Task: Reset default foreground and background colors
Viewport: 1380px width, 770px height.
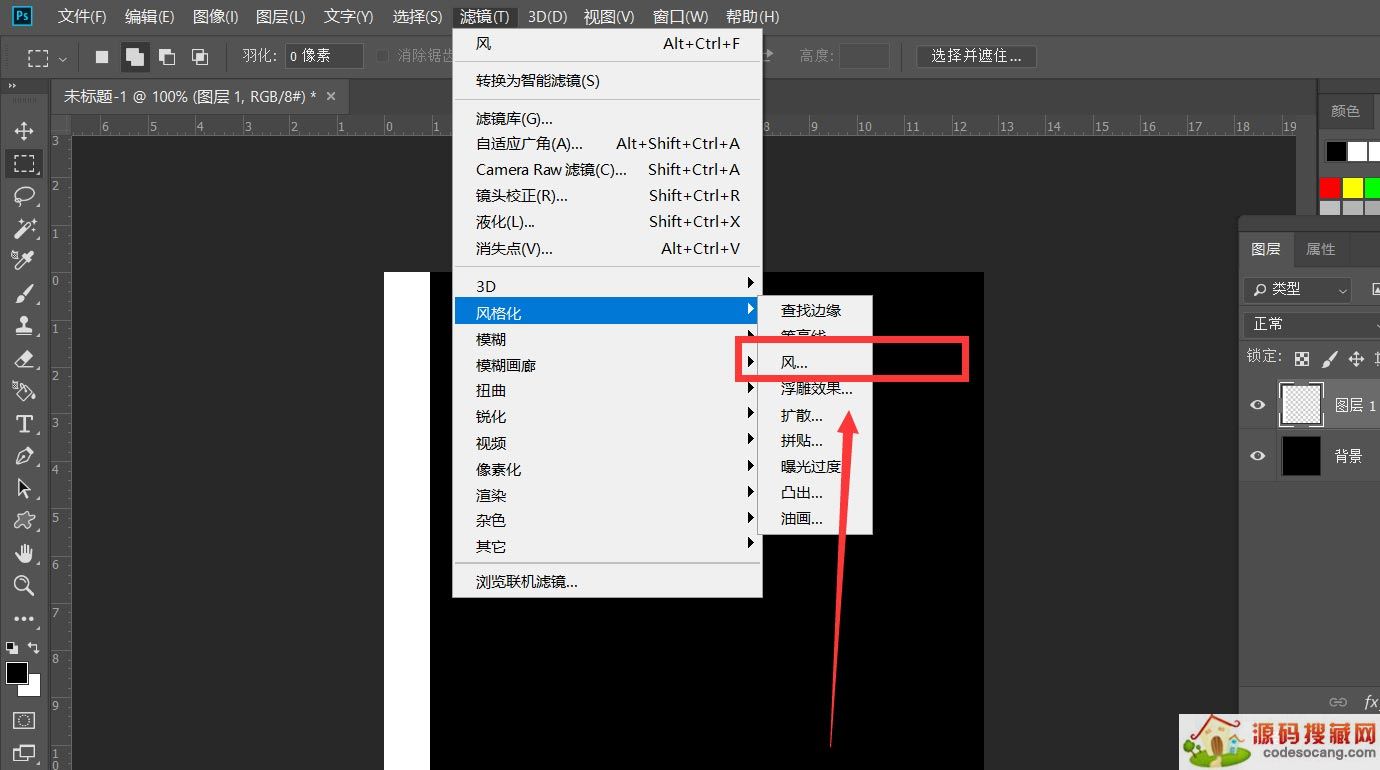Action: (12, 648)
